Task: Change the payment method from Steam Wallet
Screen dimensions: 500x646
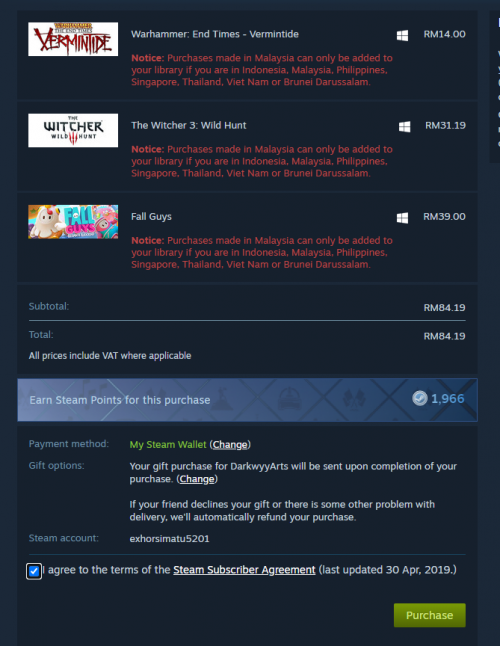Action: tap(230, 445)
